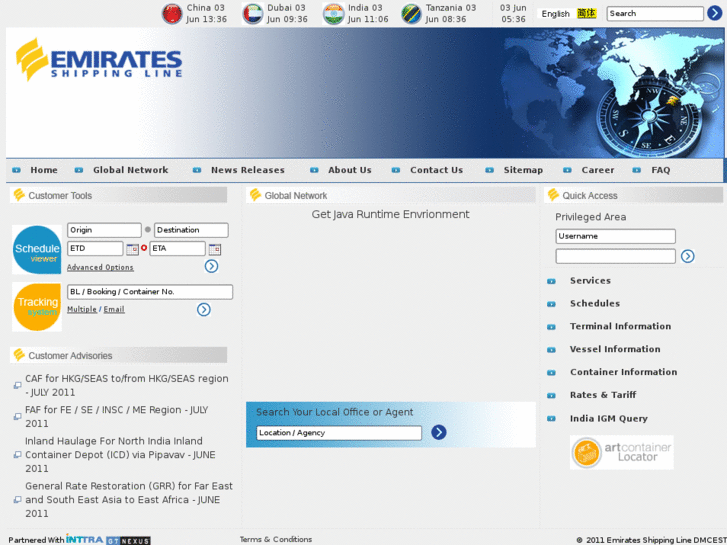Click the India flag icon
The image size is (727, 545).
(x=333, y=13)
